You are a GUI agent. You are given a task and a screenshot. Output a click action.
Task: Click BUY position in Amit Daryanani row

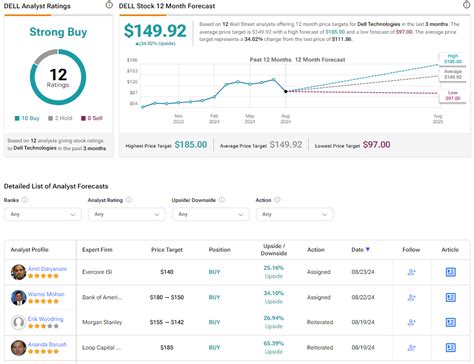click(x=214, y=272)
